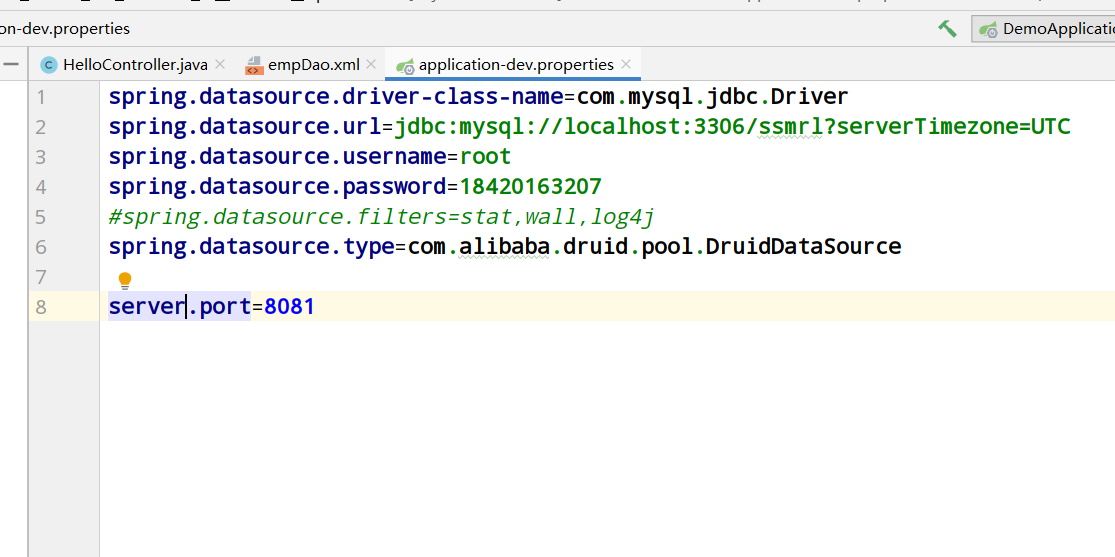1115x557 pixels.
Task: Click the spring.datasource.url key
Action: (245, 127)
